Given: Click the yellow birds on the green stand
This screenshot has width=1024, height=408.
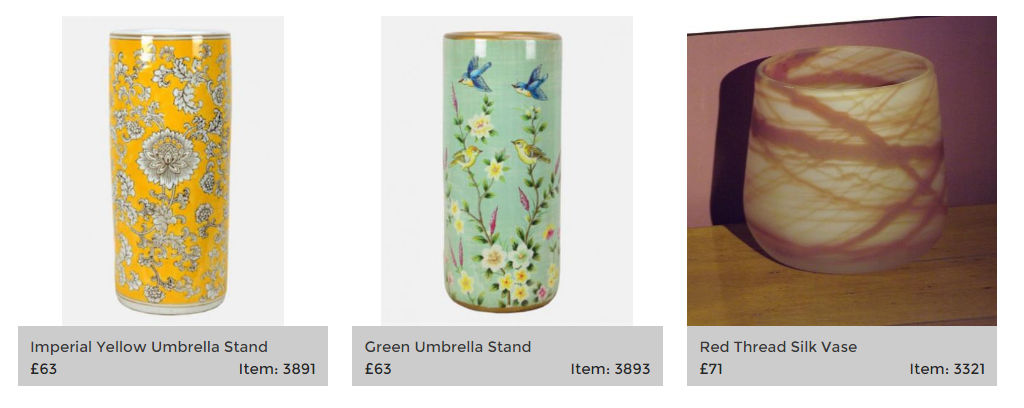Looking at the screenshot, I should pos(499,155).
